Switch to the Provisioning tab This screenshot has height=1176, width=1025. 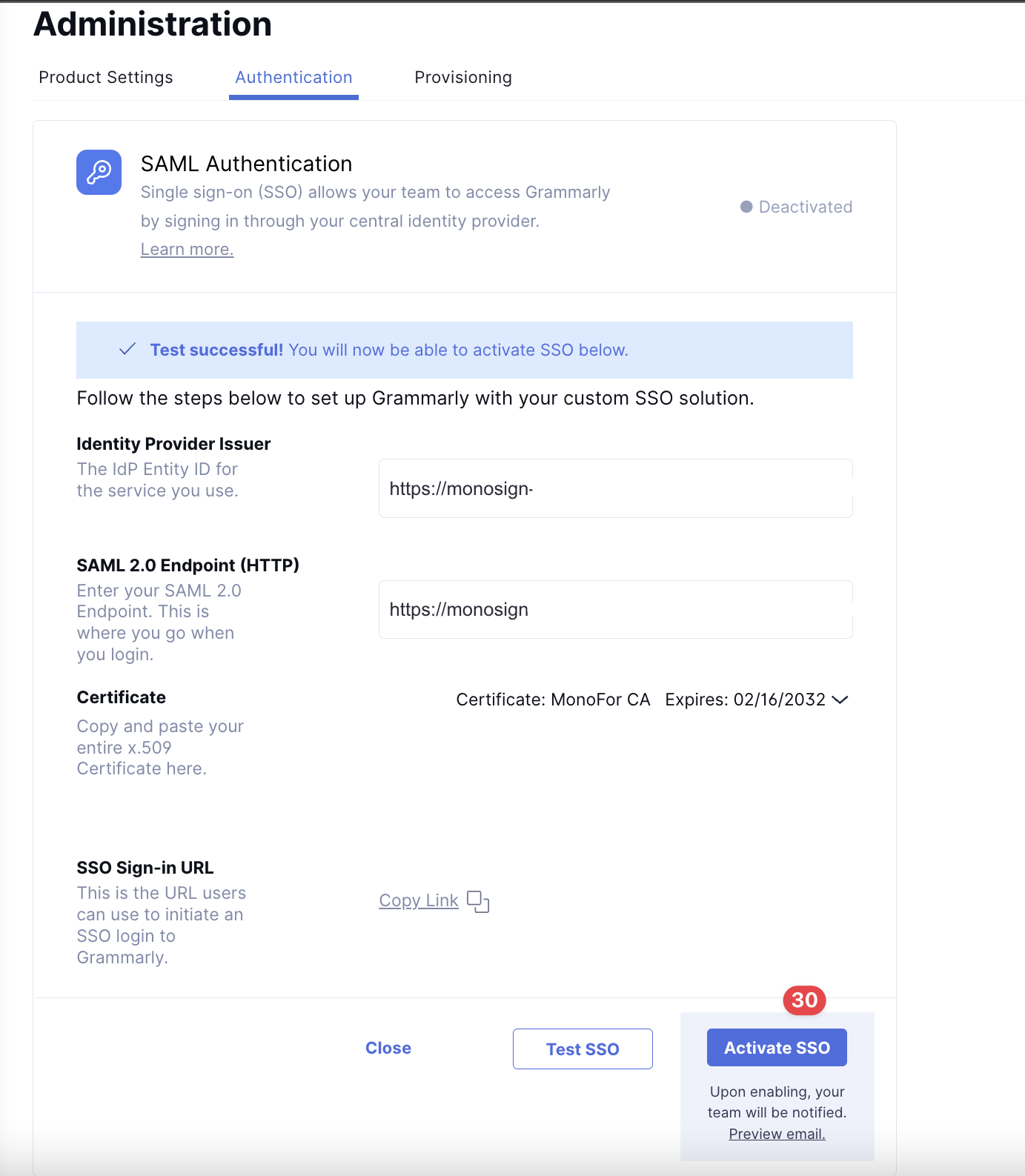point(463,77)
